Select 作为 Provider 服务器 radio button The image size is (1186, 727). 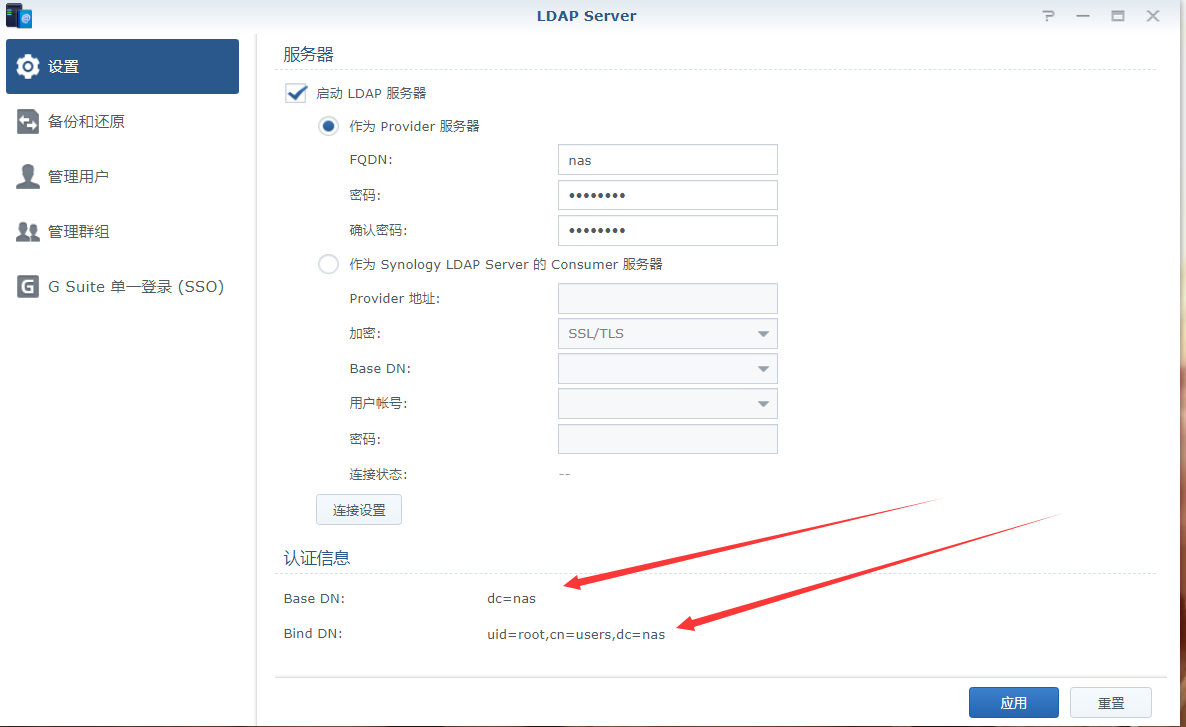coord(328,126)
